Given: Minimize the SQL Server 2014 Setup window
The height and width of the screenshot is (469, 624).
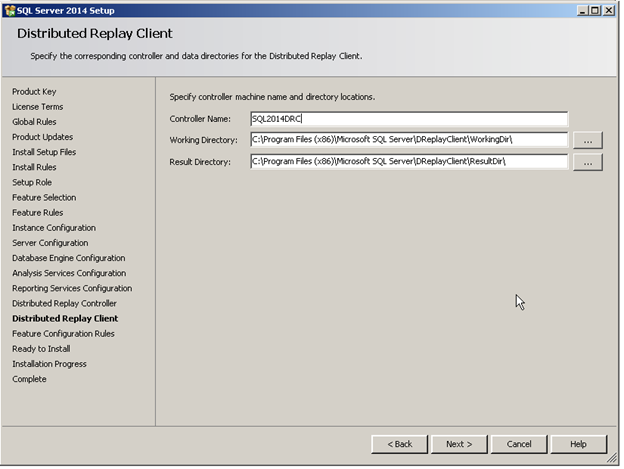Looking at the screenshot, I should pos(583,11).
